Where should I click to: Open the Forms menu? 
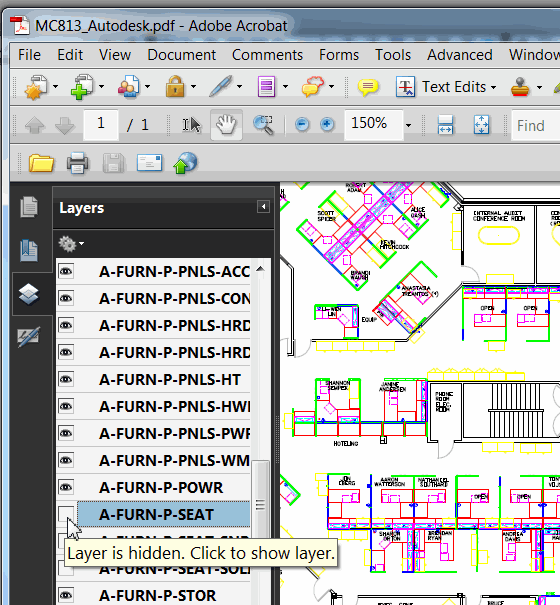339,55
